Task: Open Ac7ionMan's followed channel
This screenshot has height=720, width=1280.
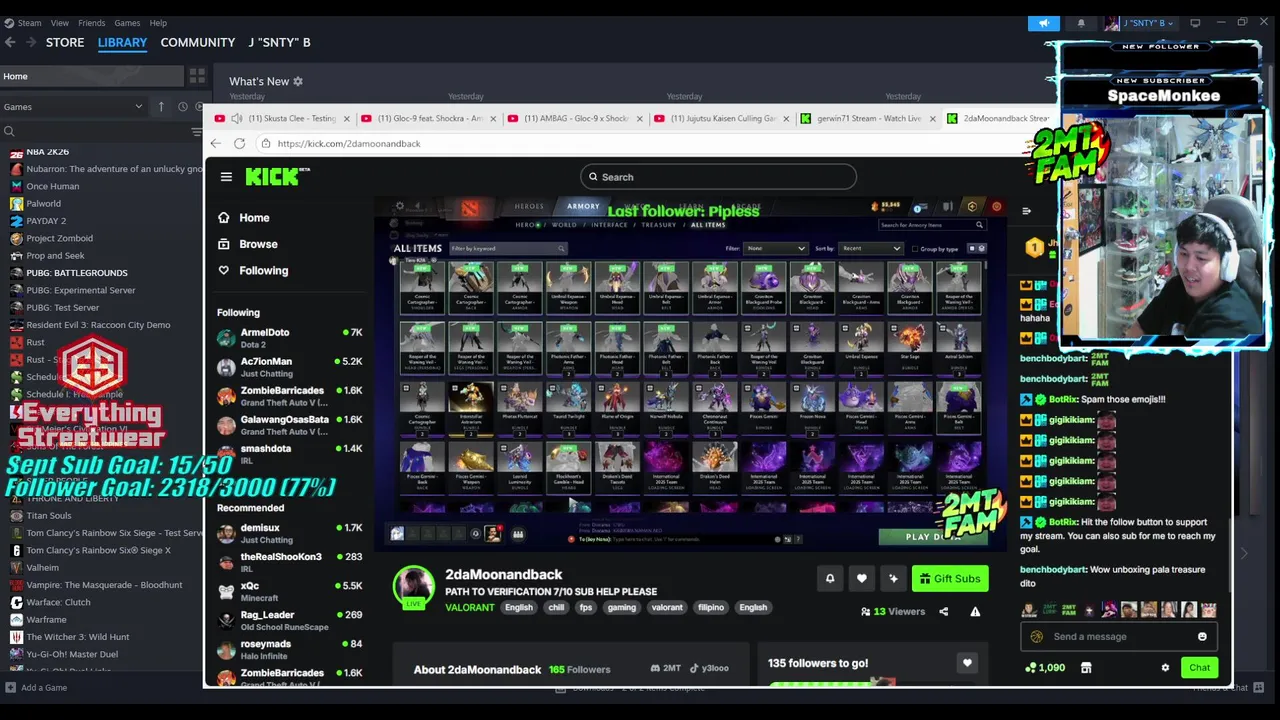Action: point(290,367)
